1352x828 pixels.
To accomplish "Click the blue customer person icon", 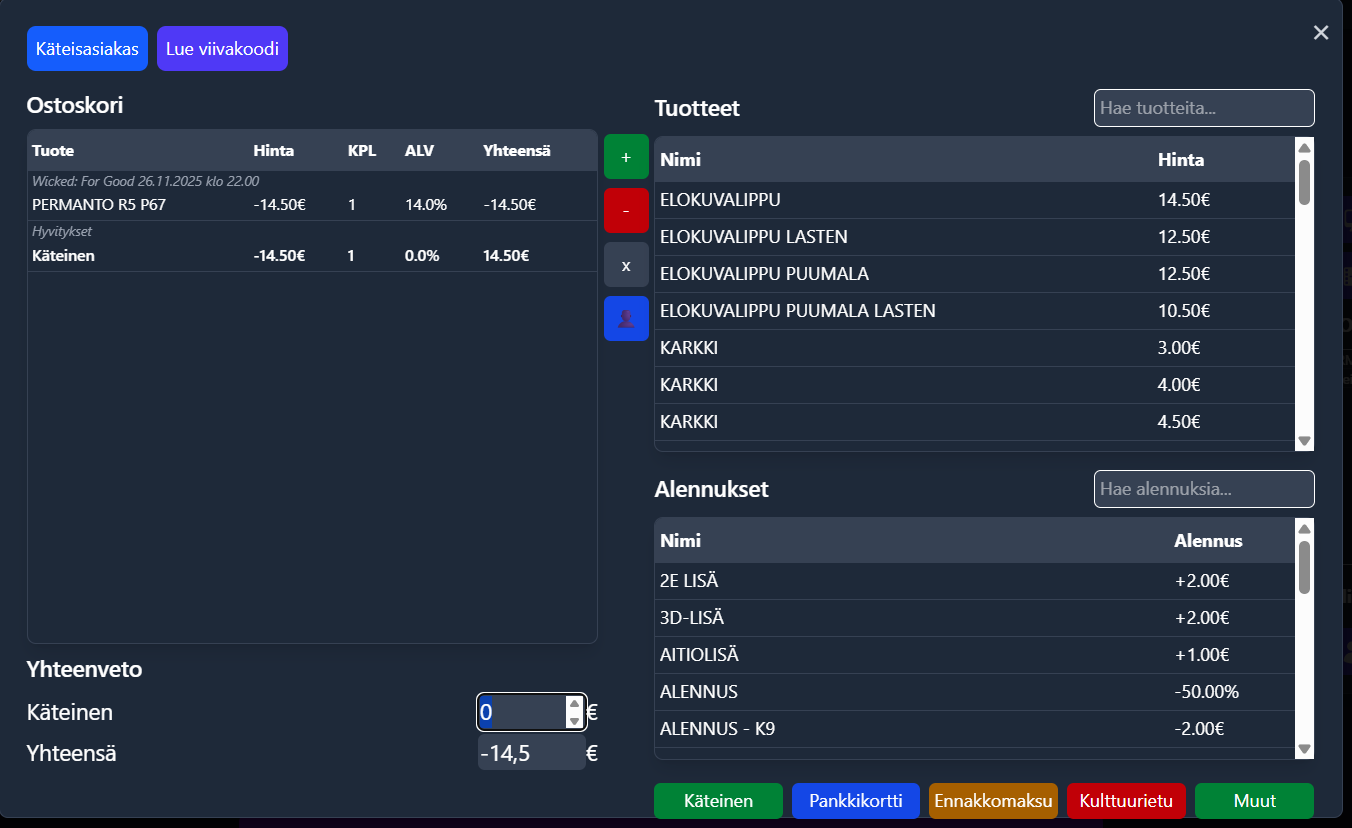I will (626, 318).
